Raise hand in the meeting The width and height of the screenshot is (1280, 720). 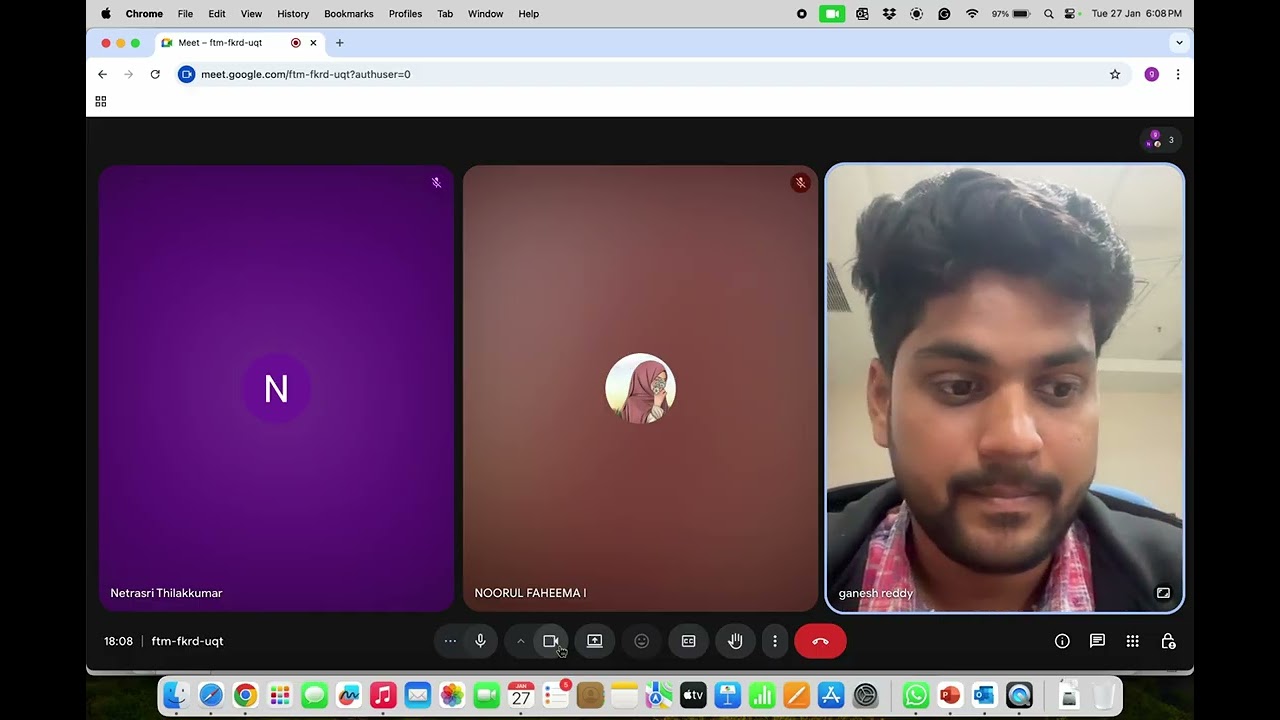tap(735, 641)
